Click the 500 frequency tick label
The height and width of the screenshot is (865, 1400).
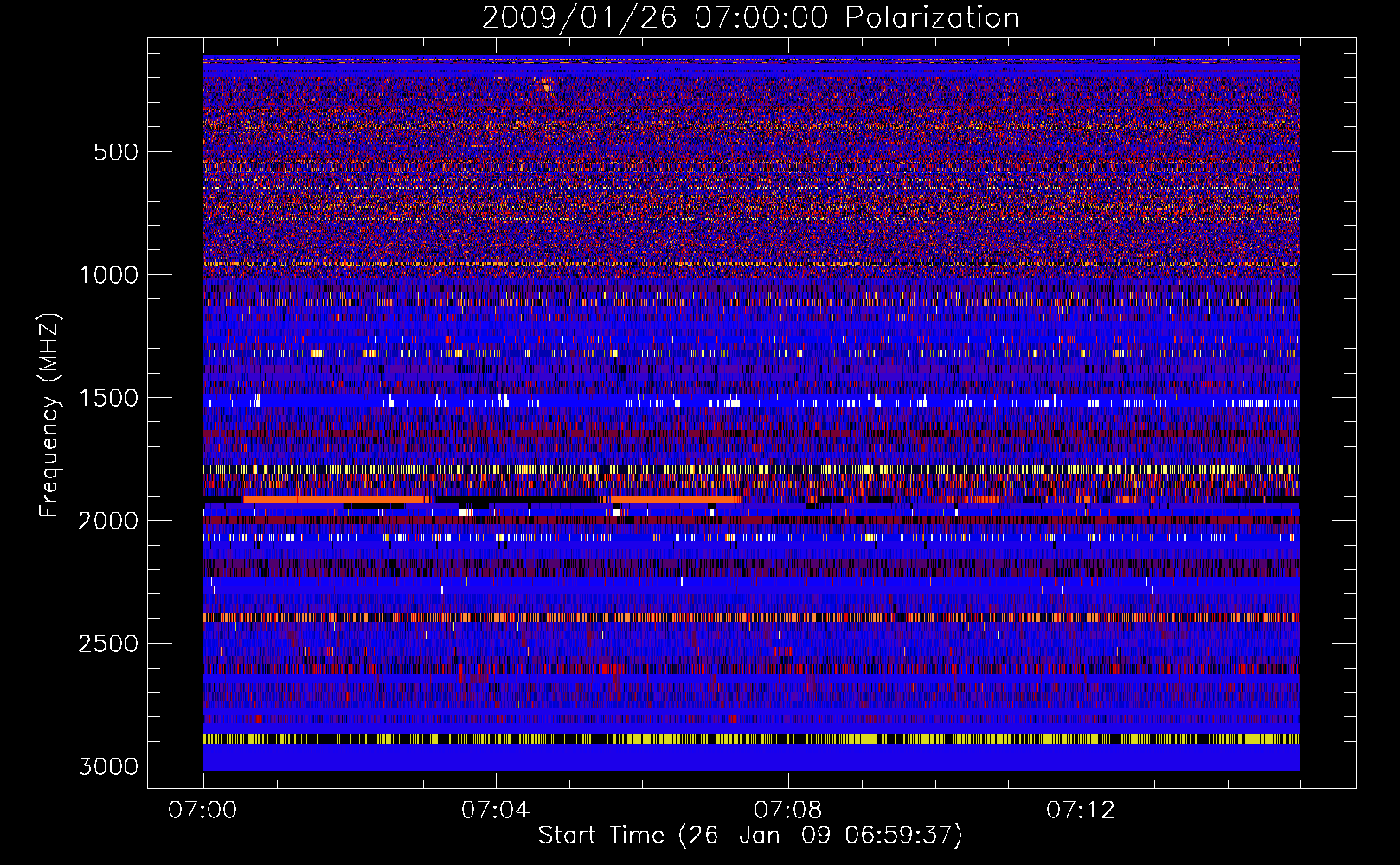pos(116,152)
